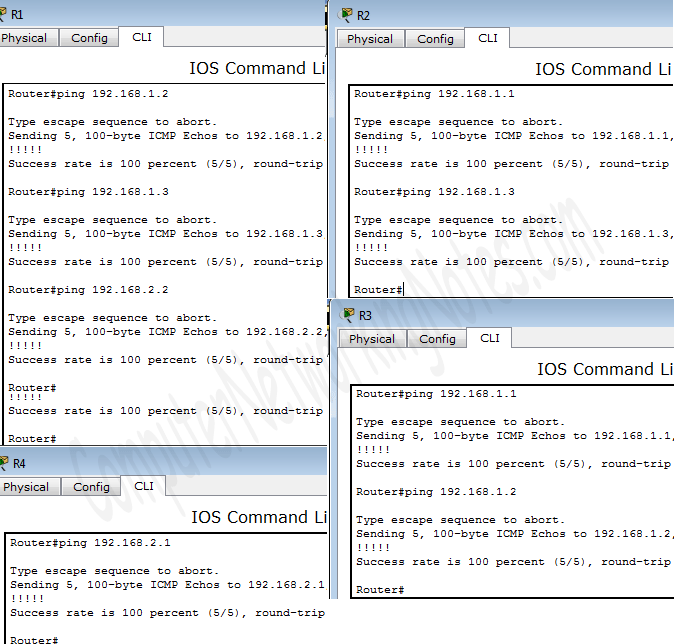Click the R3 window router icon
This screenshot has height=644, width=674.
[347, 315]
